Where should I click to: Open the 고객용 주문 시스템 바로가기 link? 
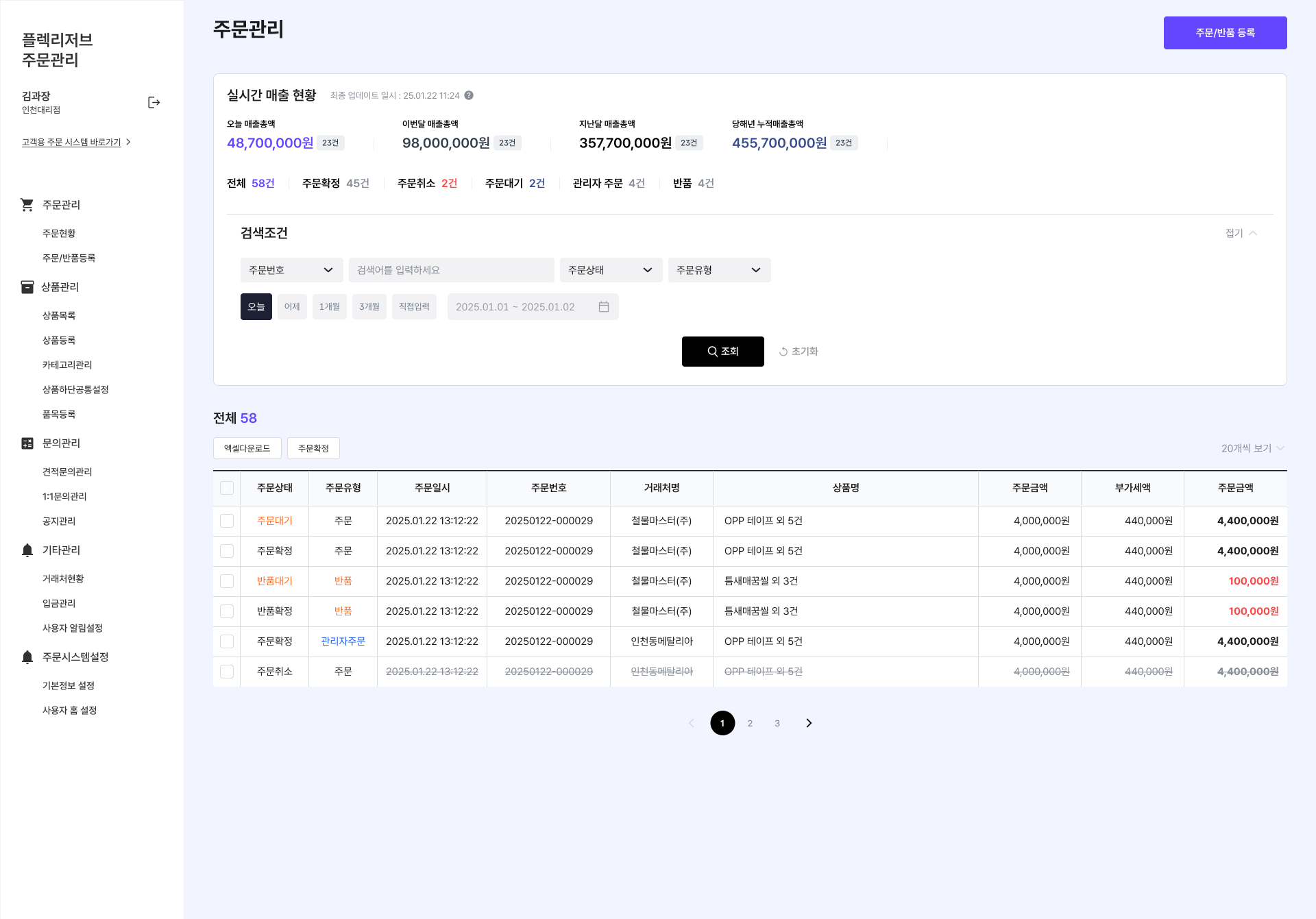click(x=70, y=142)
